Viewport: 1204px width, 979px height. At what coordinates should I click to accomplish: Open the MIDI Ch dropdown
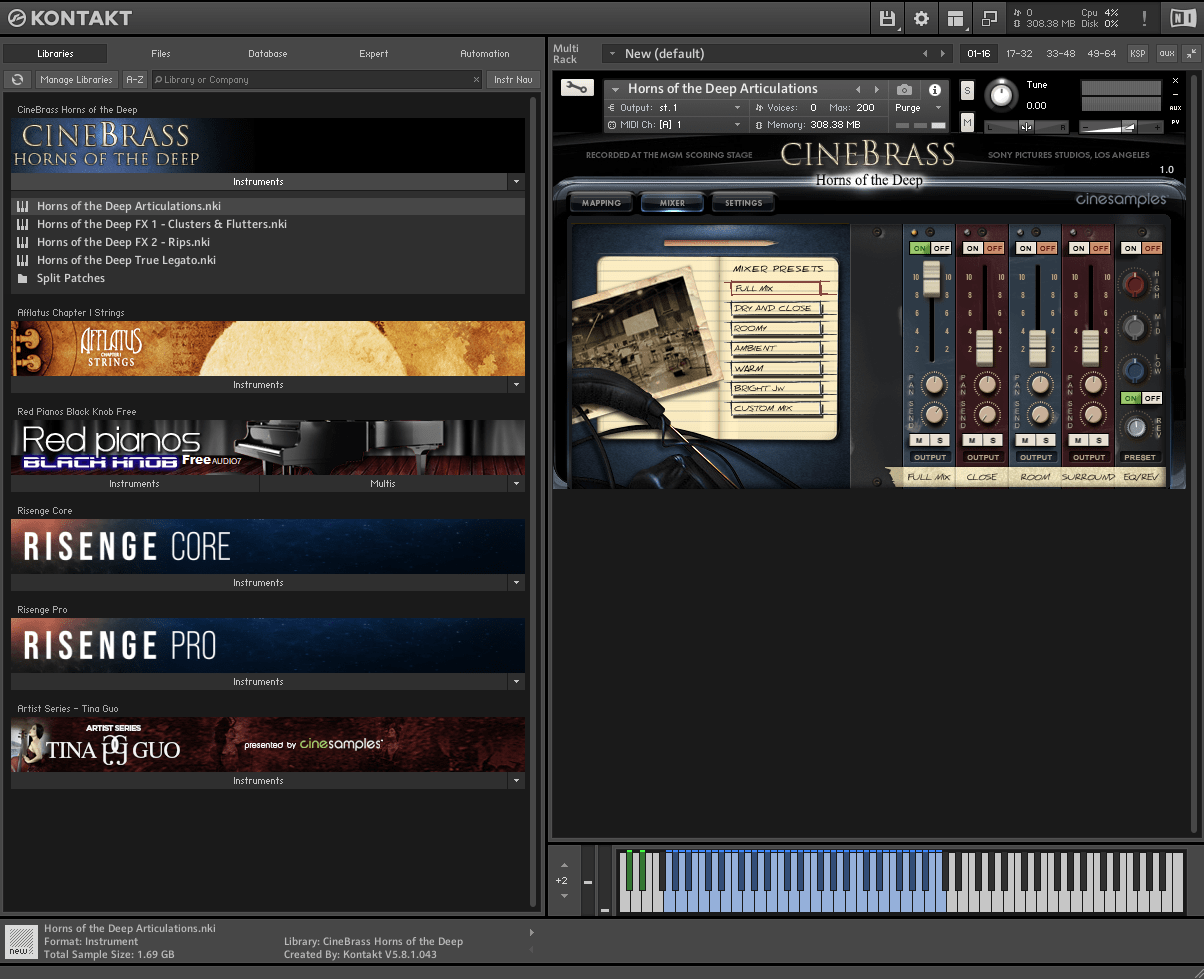pos(675,125)
